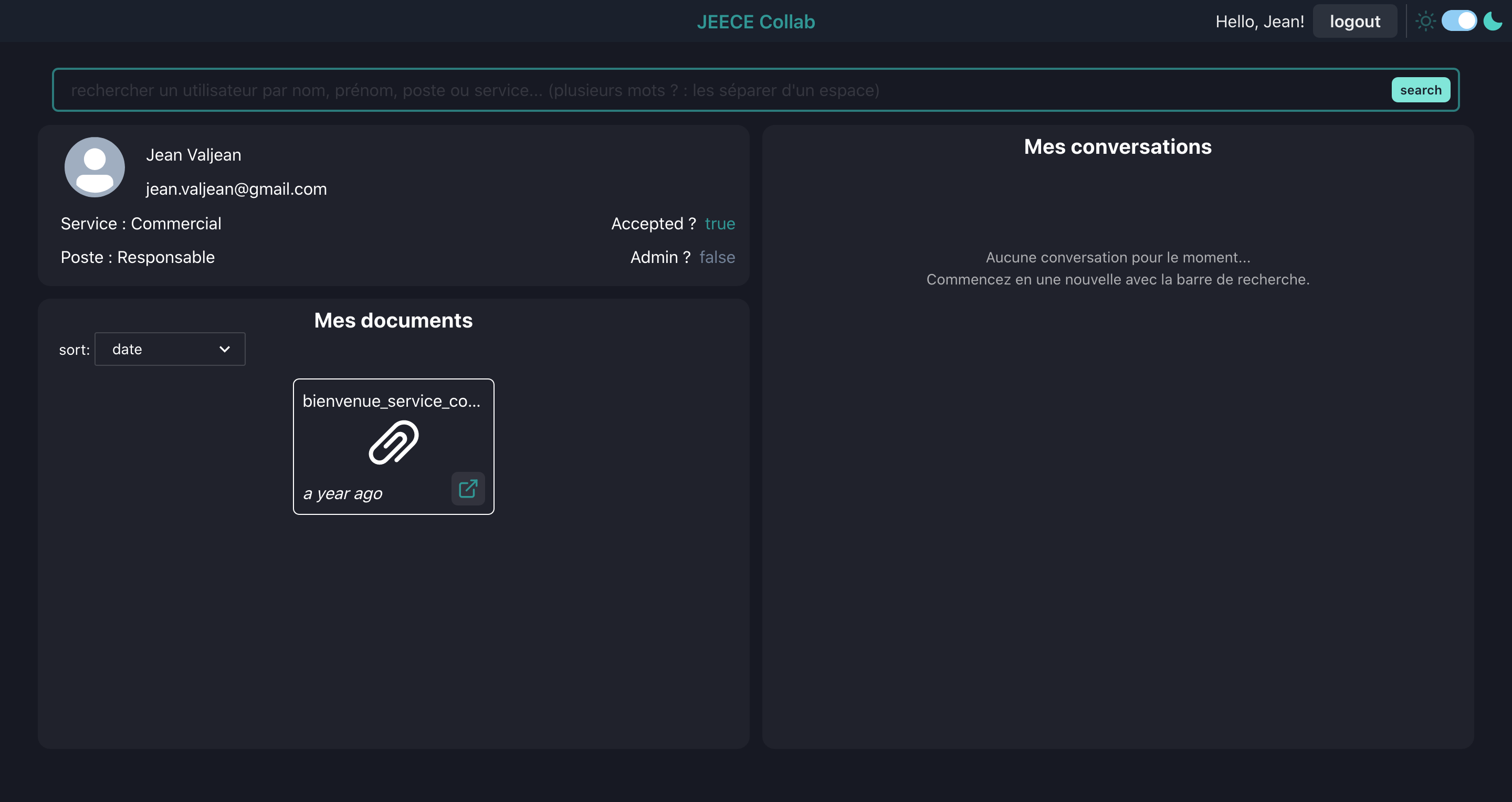Focus the user search input field
Screen dimensions: 1512x802
pos(722,90)
